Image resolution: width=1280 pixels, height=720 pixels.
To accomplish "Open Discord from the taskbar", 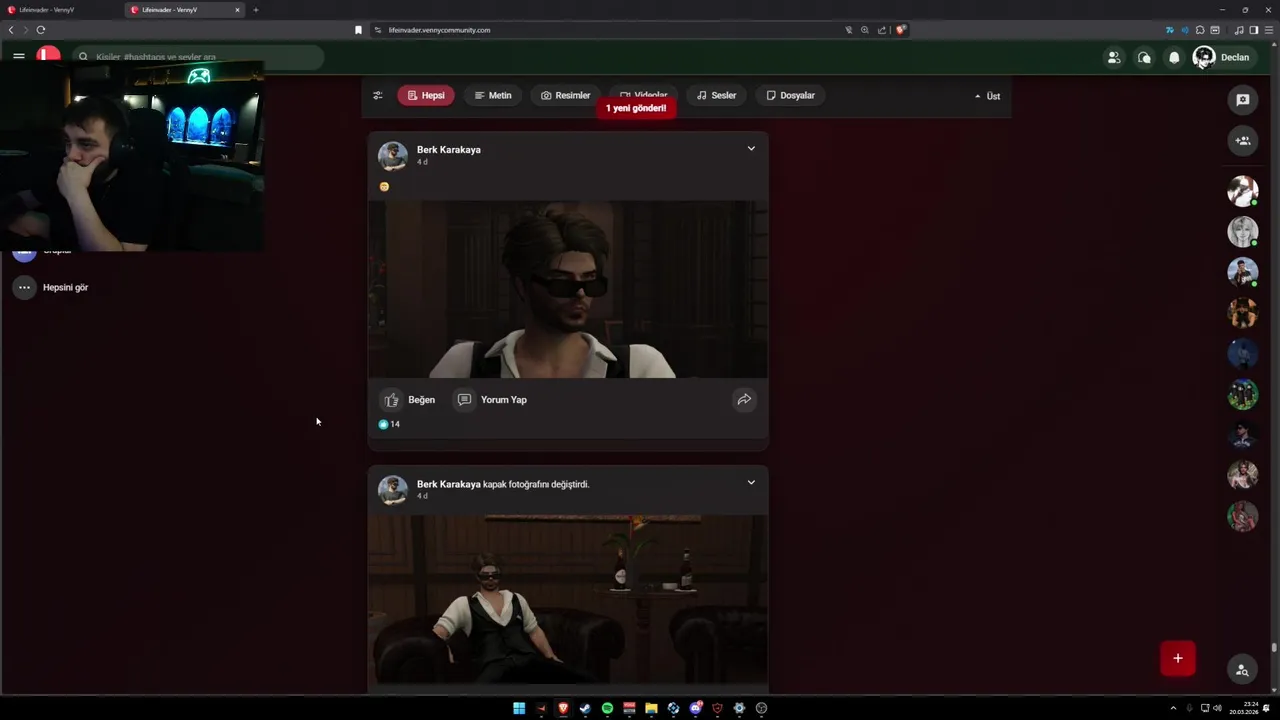I will (695, 708).
